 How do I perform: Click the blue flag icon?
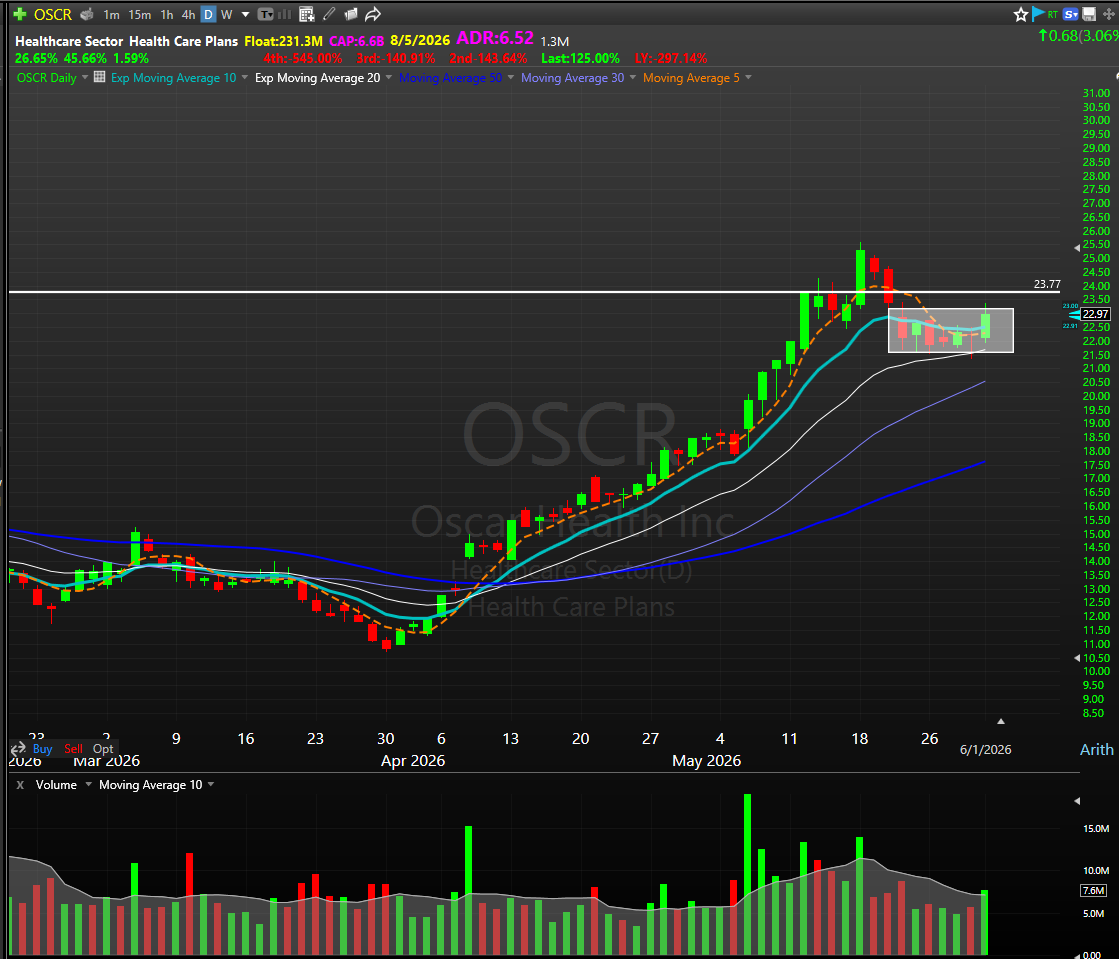(1038, 14)
